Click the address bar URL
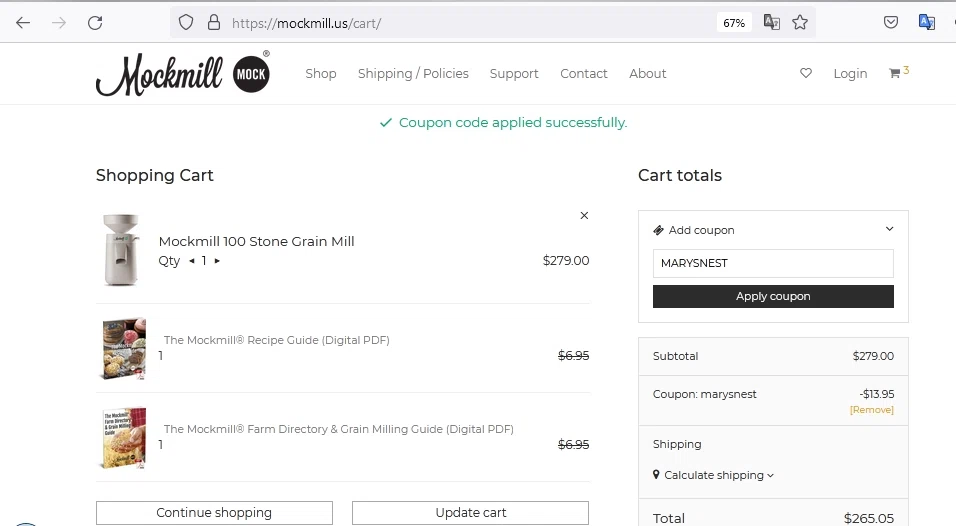Screen dimensions: 956x526 click(x=307, y=23)
